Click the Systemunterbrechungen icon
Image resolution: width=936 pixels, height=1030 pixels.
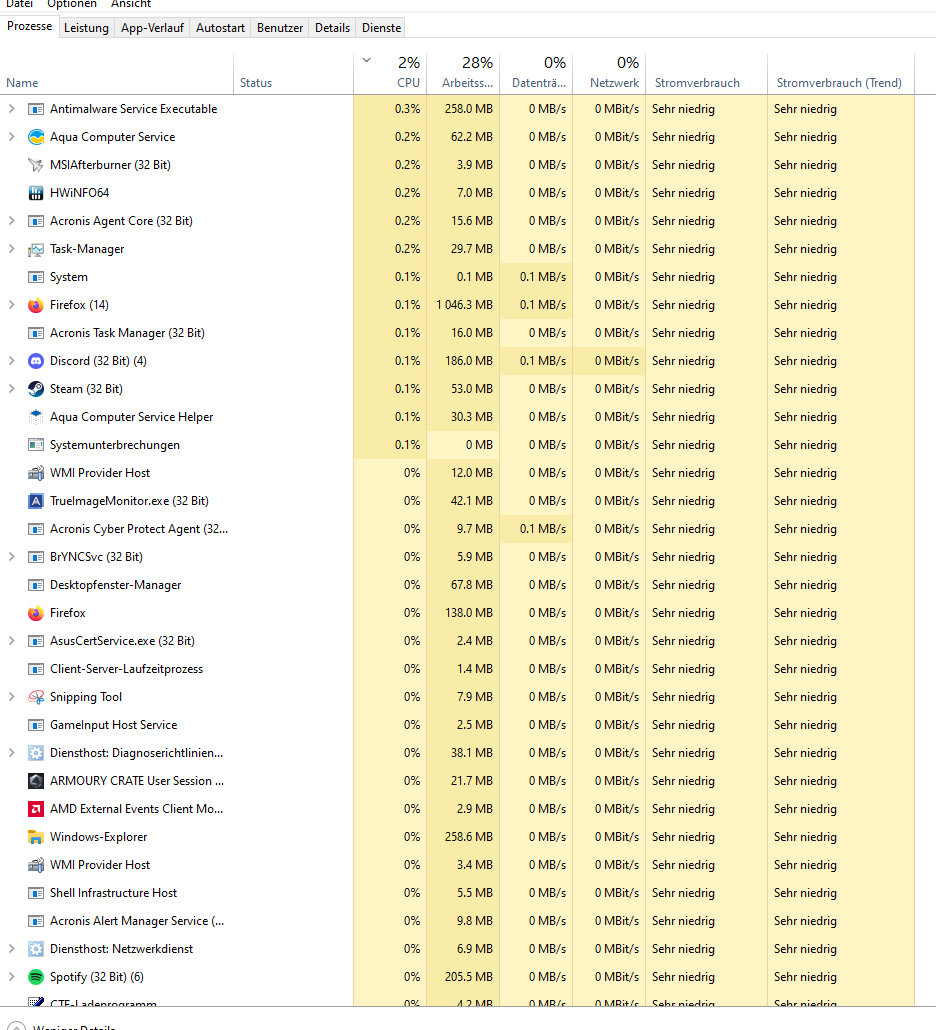click(36, 445)
